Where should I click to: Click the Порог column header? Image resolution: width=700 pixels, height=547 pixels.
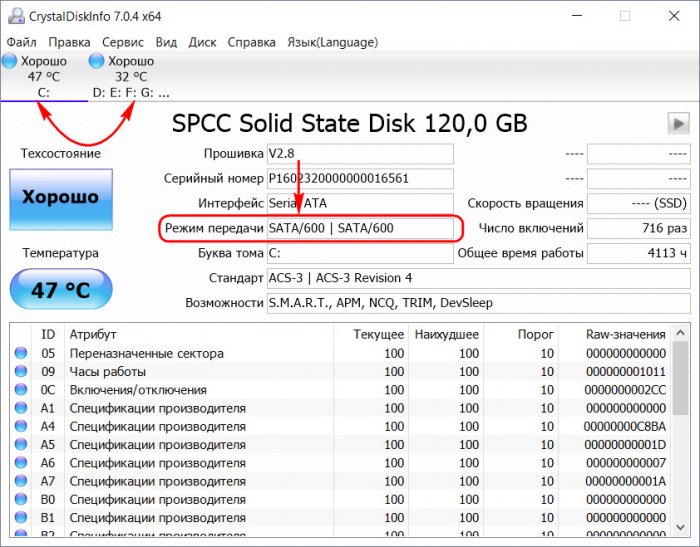click(521, 334)
